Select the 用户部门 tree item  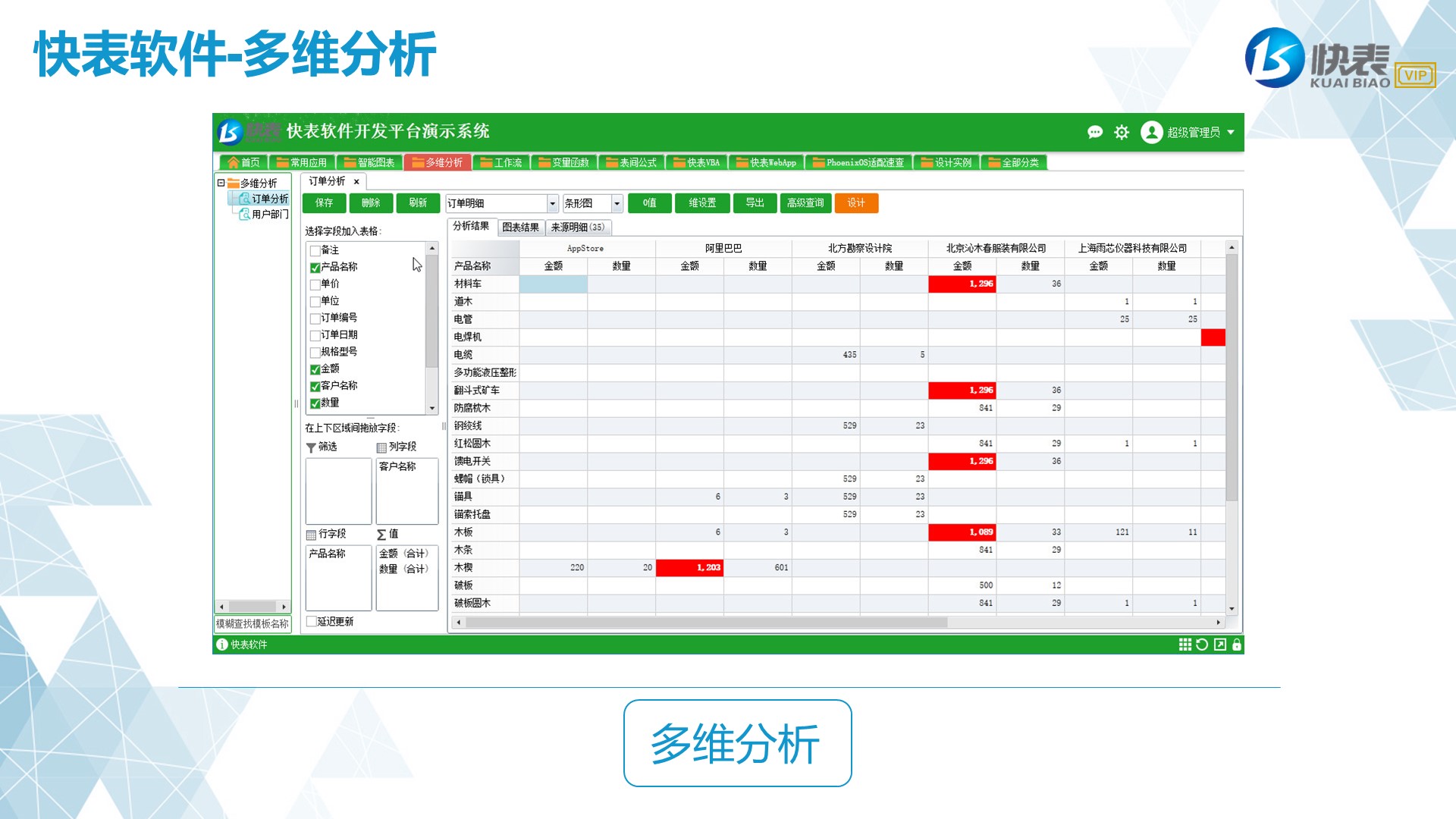click(x=264, y=215)
